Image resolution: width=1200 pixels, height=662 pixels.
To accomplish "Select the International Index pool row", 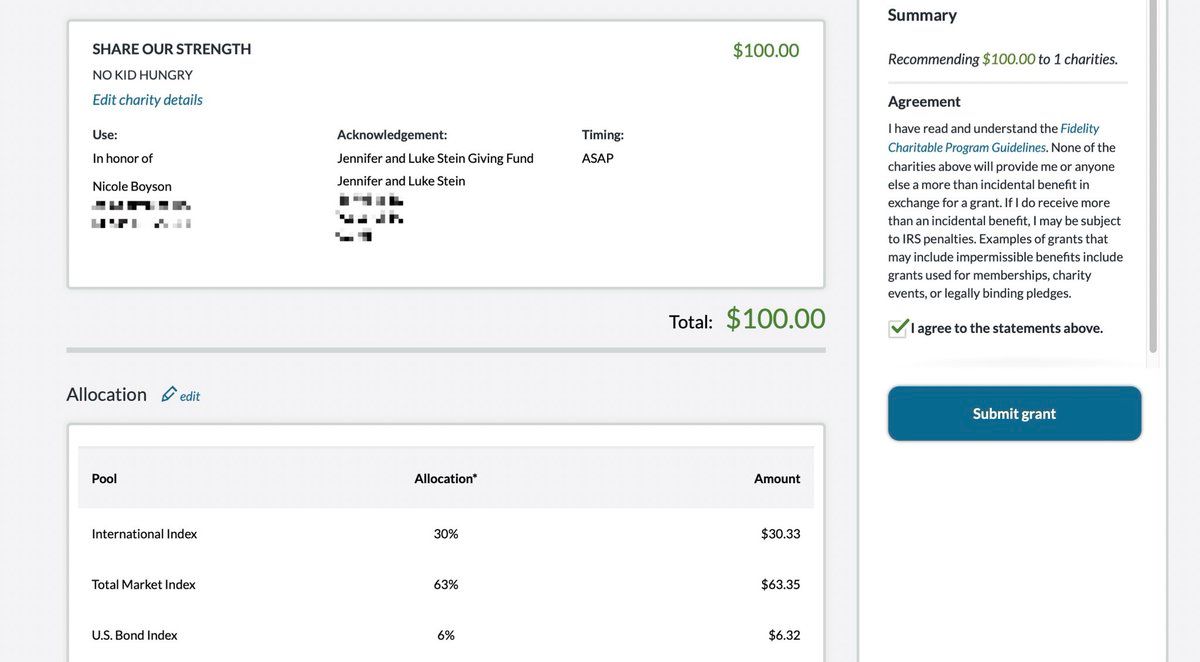I will (x=144, y=534).
